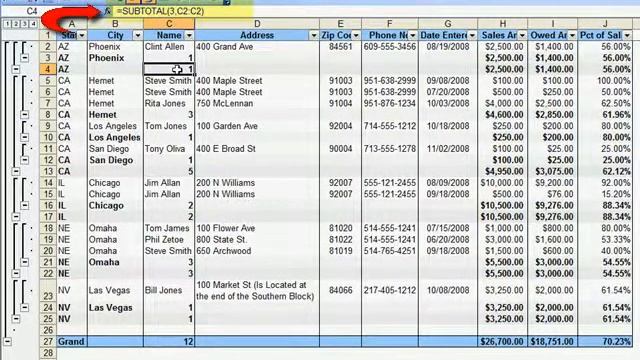Select row 13 header
This screenshot has width=640, height=360.
[x=48, y=171]
